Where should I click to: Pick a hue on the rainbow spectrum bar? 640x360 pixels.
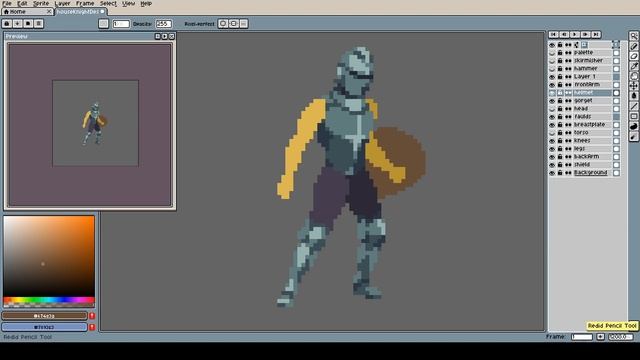49,300
